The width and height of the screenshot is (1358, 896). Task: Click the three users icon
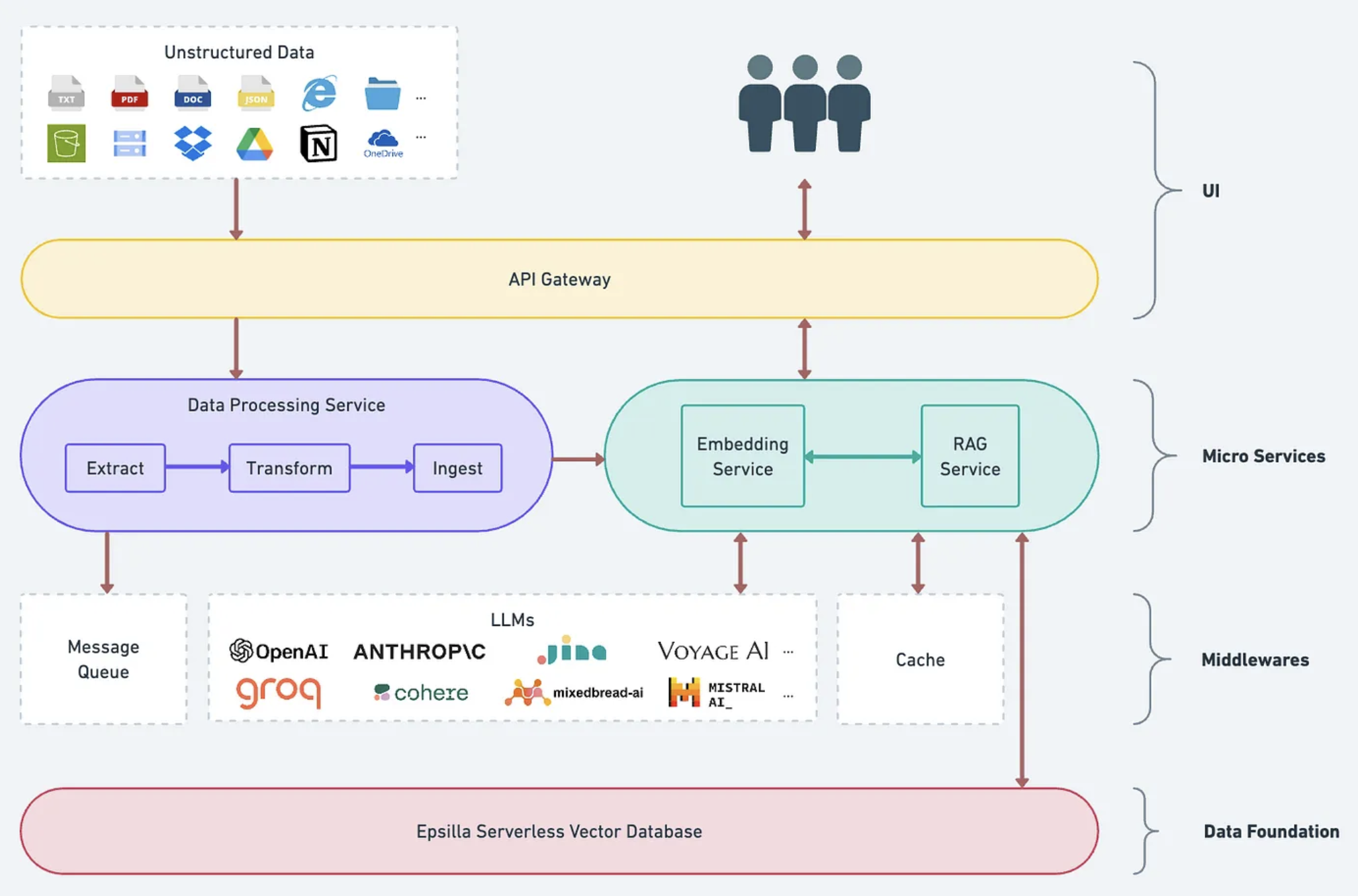804,103
